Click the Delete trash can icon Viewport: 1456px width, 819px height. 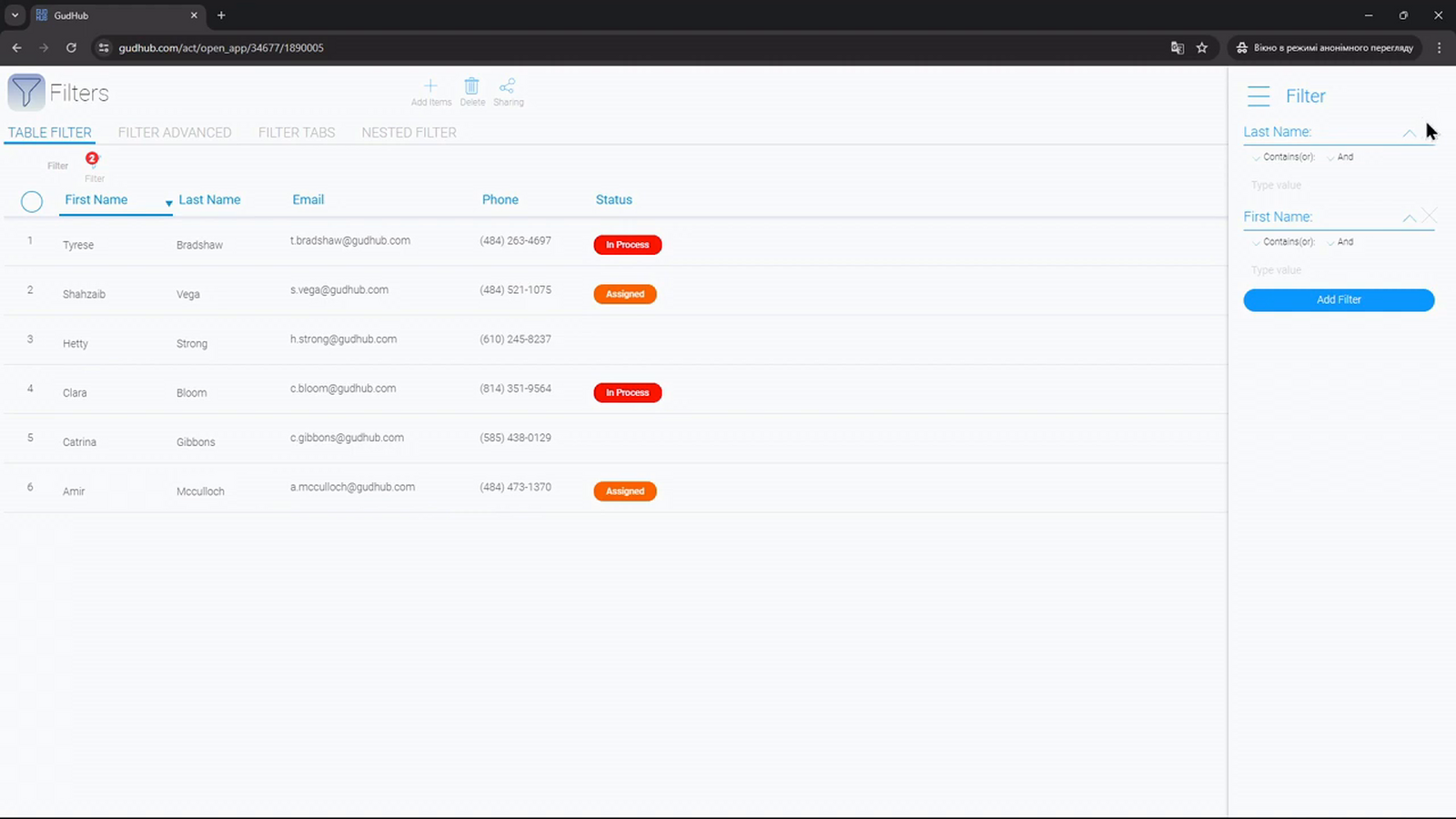[471, 86]
